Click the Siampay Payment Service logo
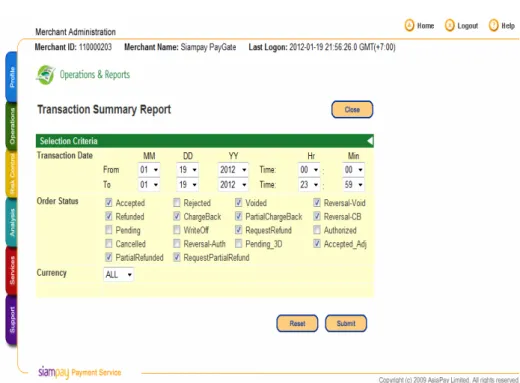520x383 pixels. pyautogui.click(x=79, y=372)
